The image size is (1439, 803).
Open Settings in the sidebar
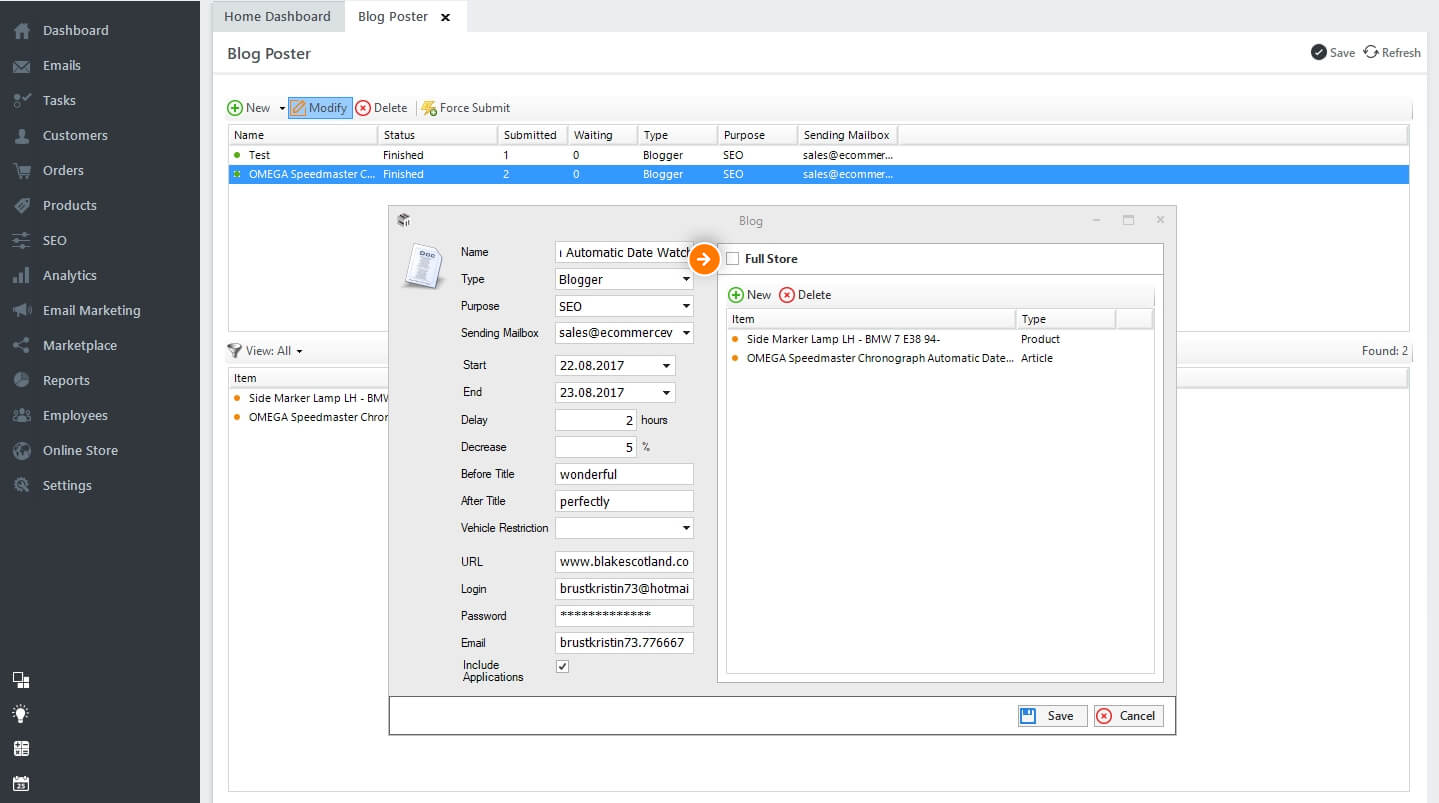coord(67,485)
